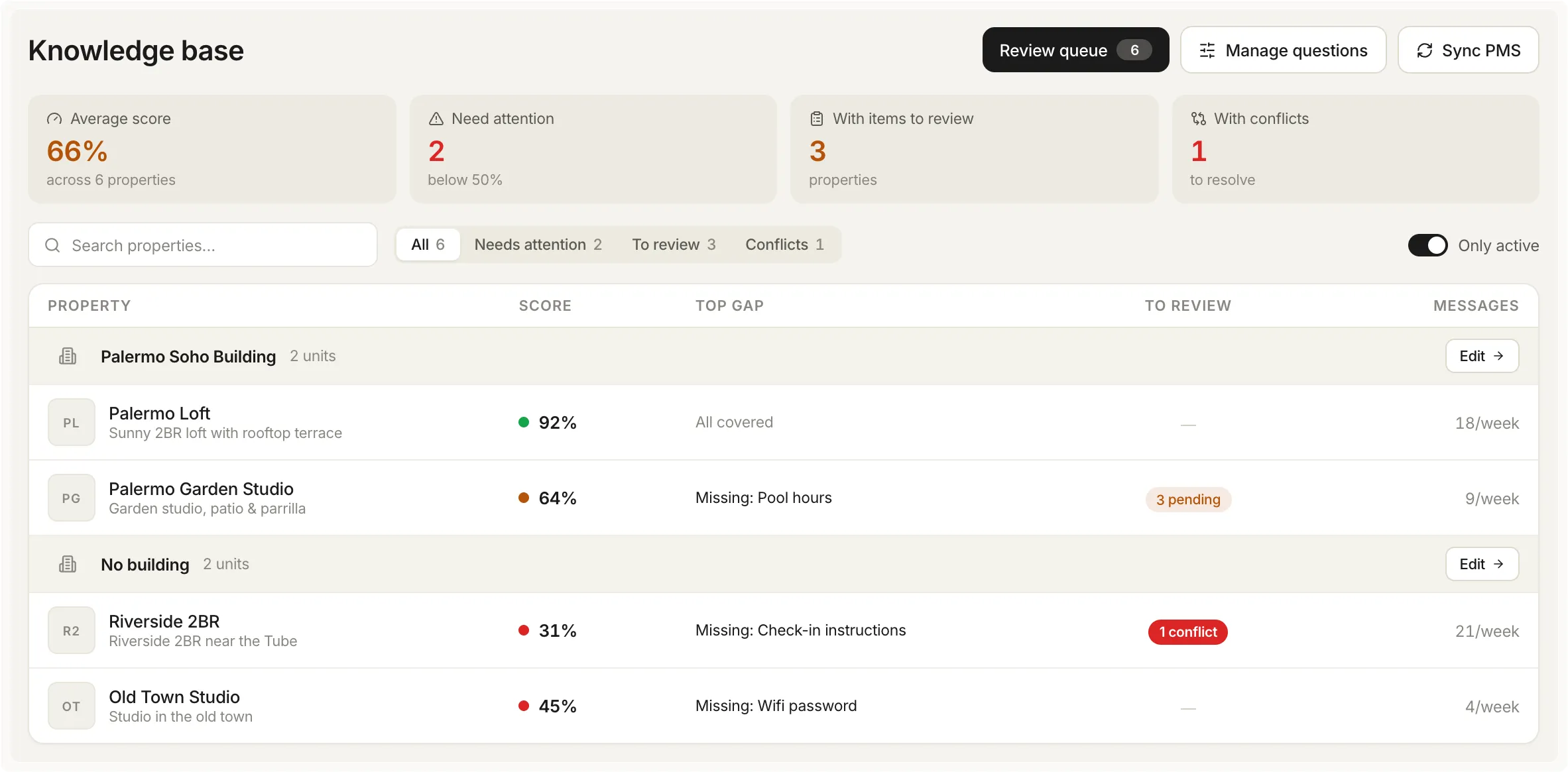Click the PG avatar for Palermo Garden Studio
Viewport: 1568px width, 772px height.
point(72,498)
